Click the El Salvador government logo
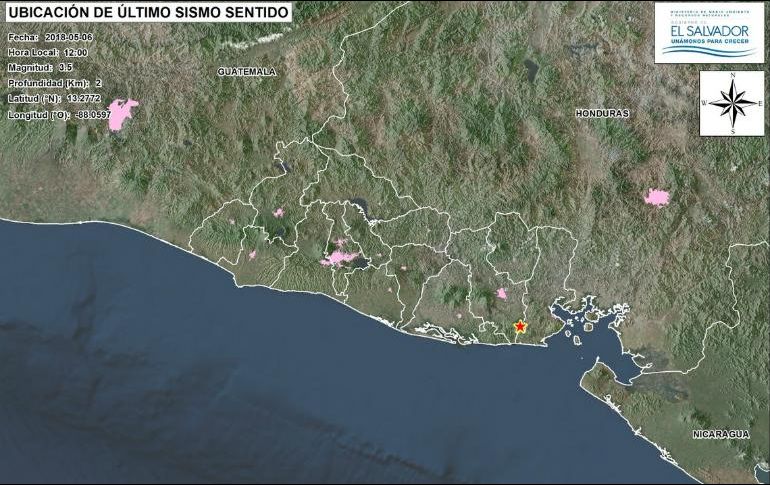Viewport: 770px width, 485px height. click(710, 32)
